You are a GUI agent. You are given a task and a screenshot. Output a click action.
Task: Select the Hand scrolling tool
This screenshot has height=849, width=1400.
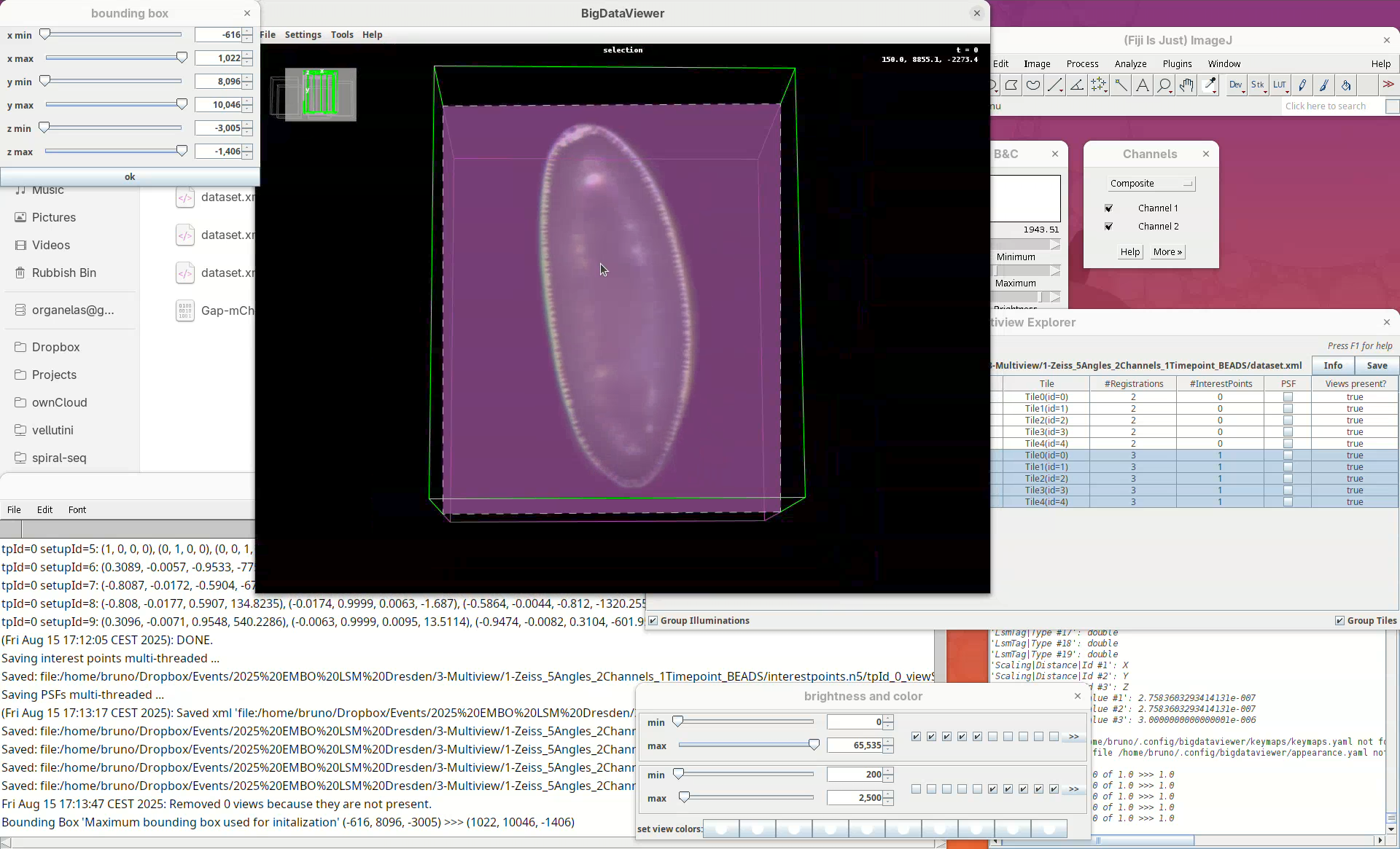point(1186,86)
